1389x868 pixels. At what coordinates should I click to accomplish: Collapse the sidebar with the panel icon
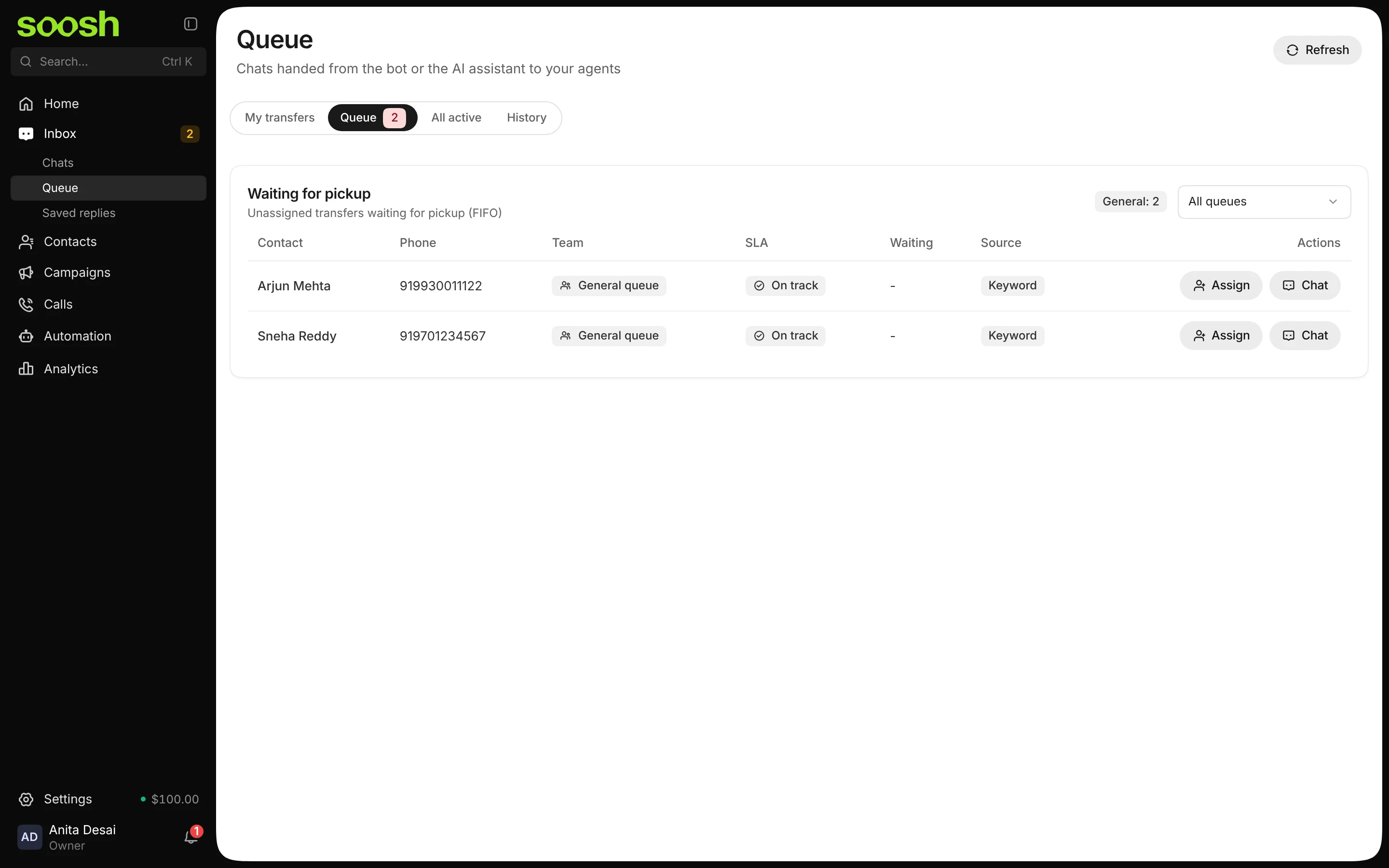point(191,24)
